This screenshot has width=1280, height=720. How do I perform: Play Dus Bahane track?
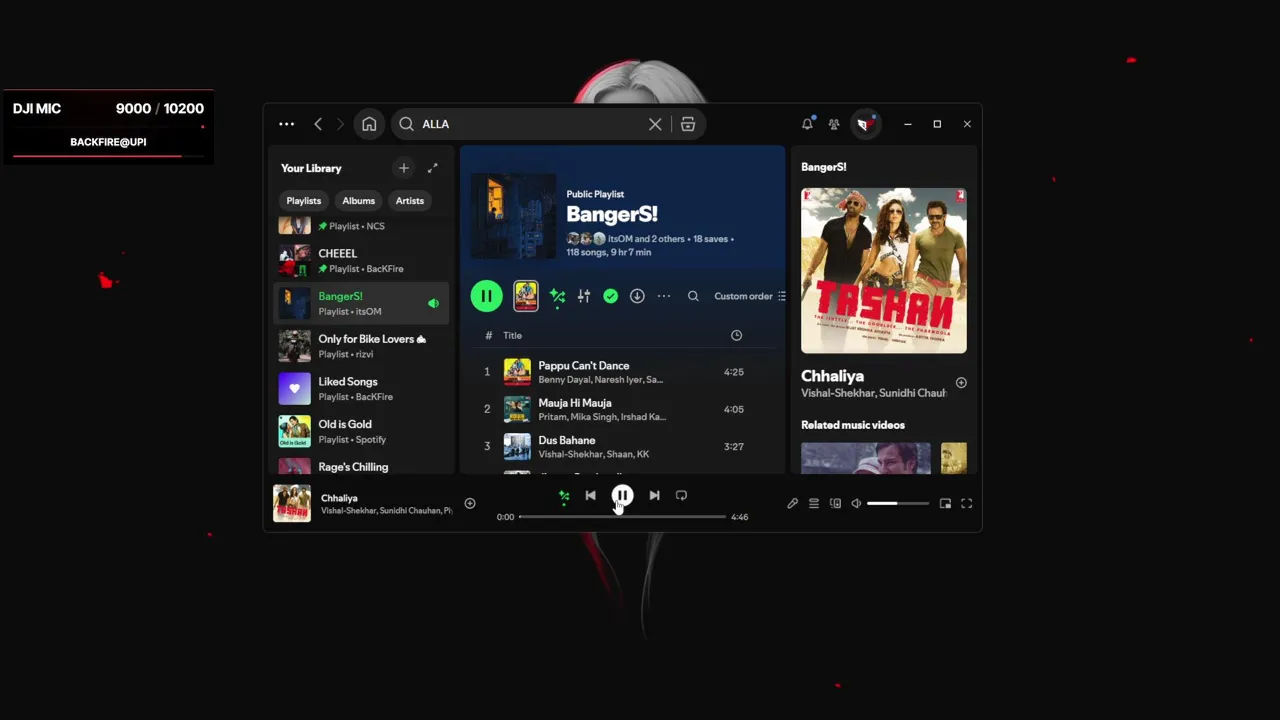coord(622,446)
